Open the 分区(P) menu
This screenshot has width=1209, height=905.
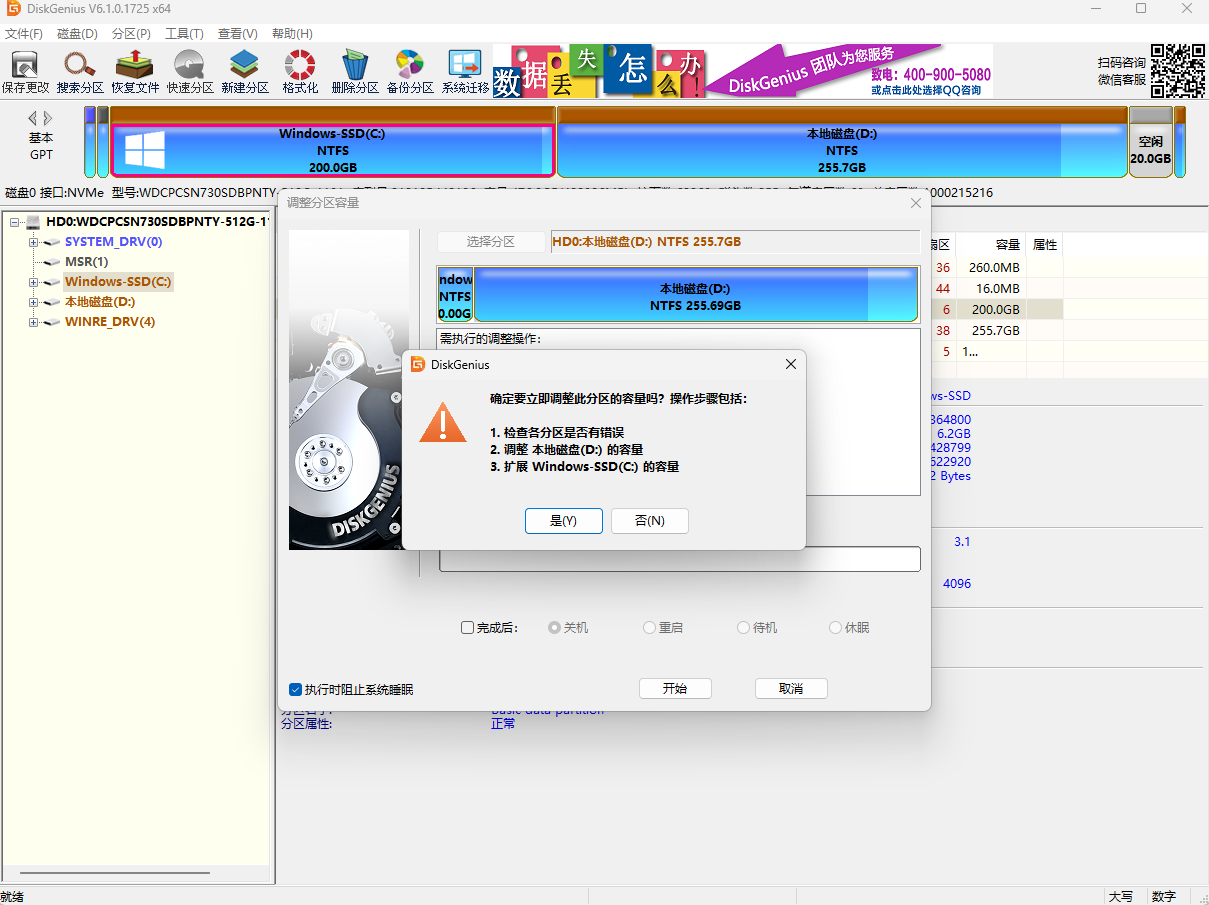click(x=131, y=34)
